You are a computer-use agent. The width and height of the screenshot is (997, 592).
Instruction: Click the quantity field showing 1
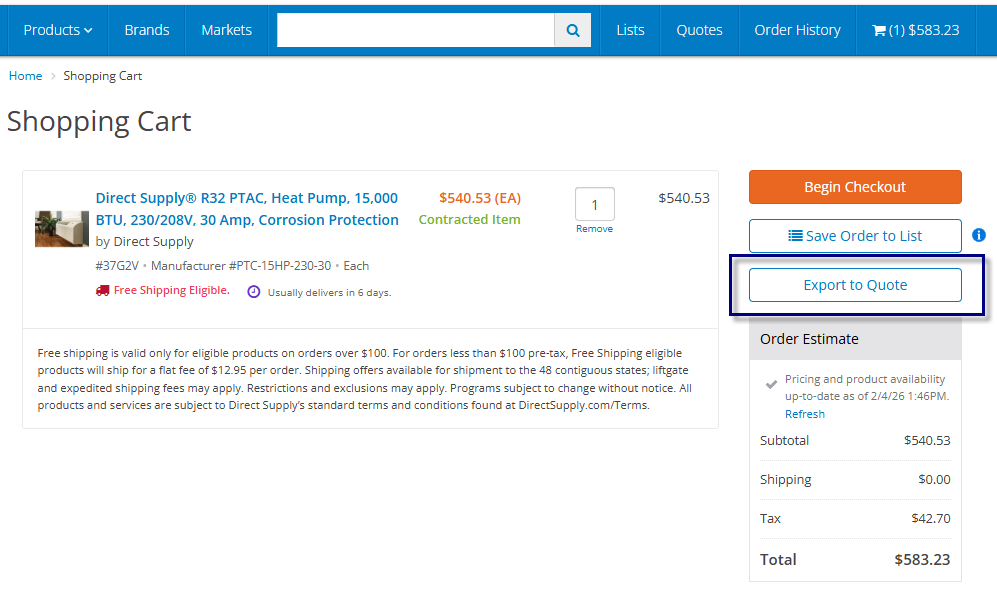click(x=595, y=204)
